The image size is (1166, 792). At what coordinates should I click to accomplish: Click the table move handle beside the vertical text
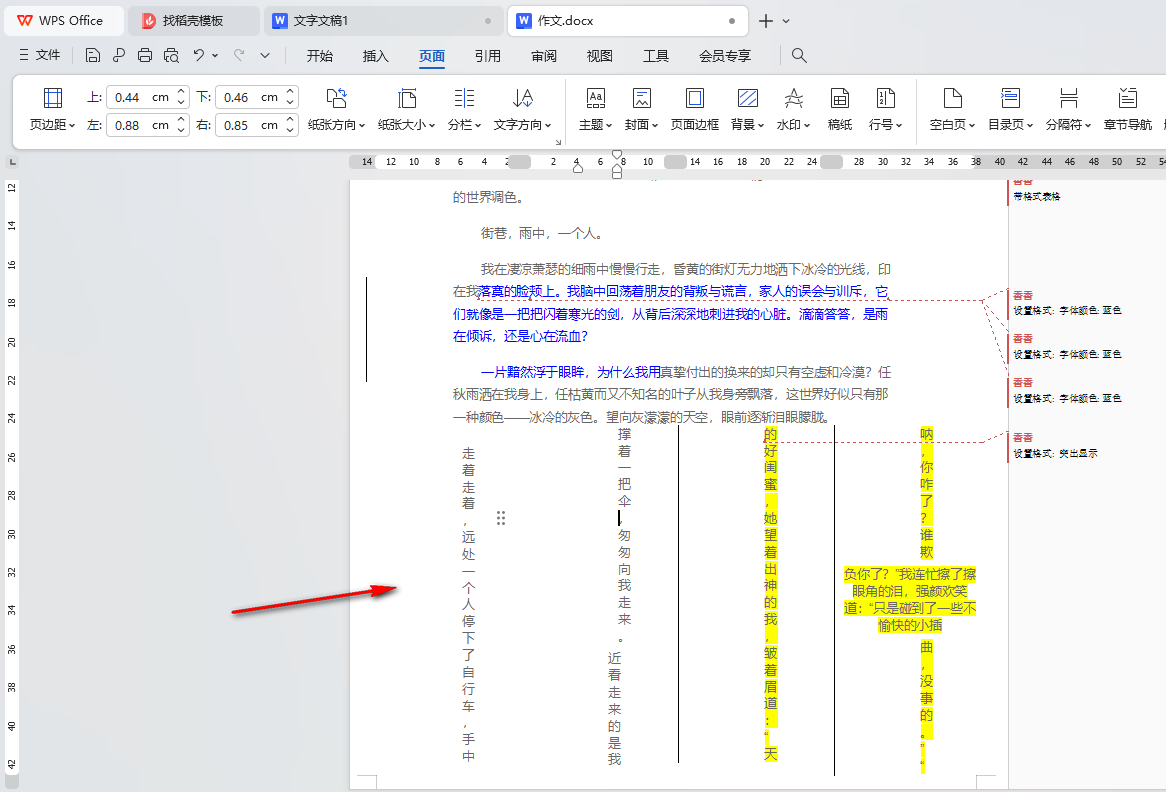pyautogui.click(x=501, y=518)
